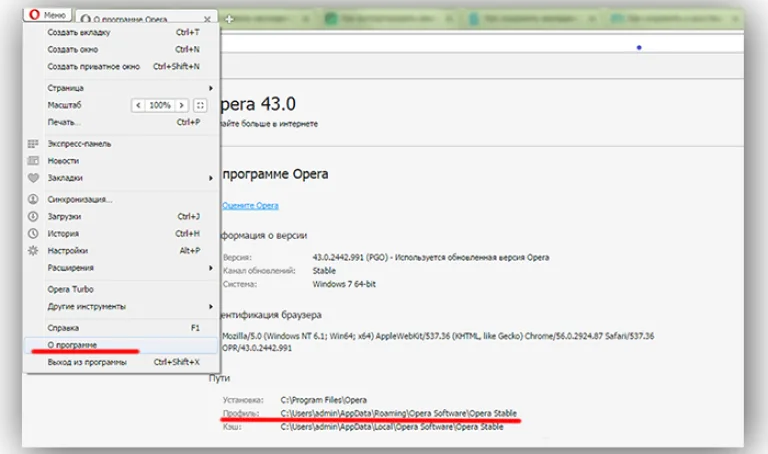The width and height of the screenshot is (768, 454).
Task: Click the Закладки heart icon
Action: (33, 178)
